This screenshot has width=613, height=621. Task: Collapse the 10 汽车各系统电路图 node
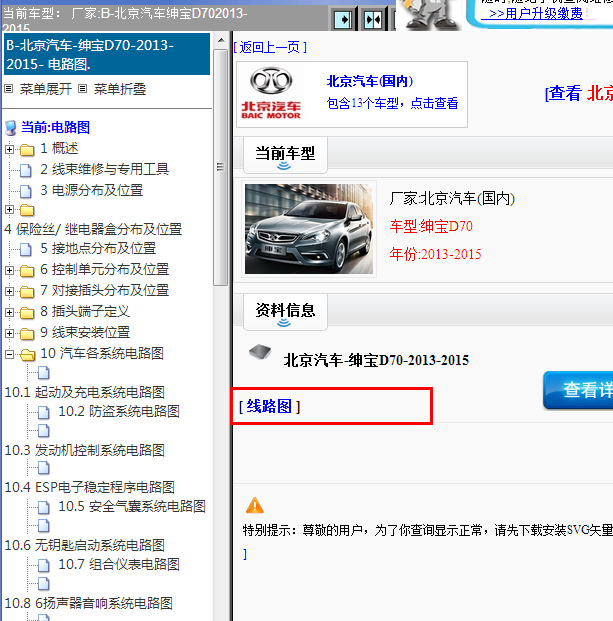pos(10,354)
